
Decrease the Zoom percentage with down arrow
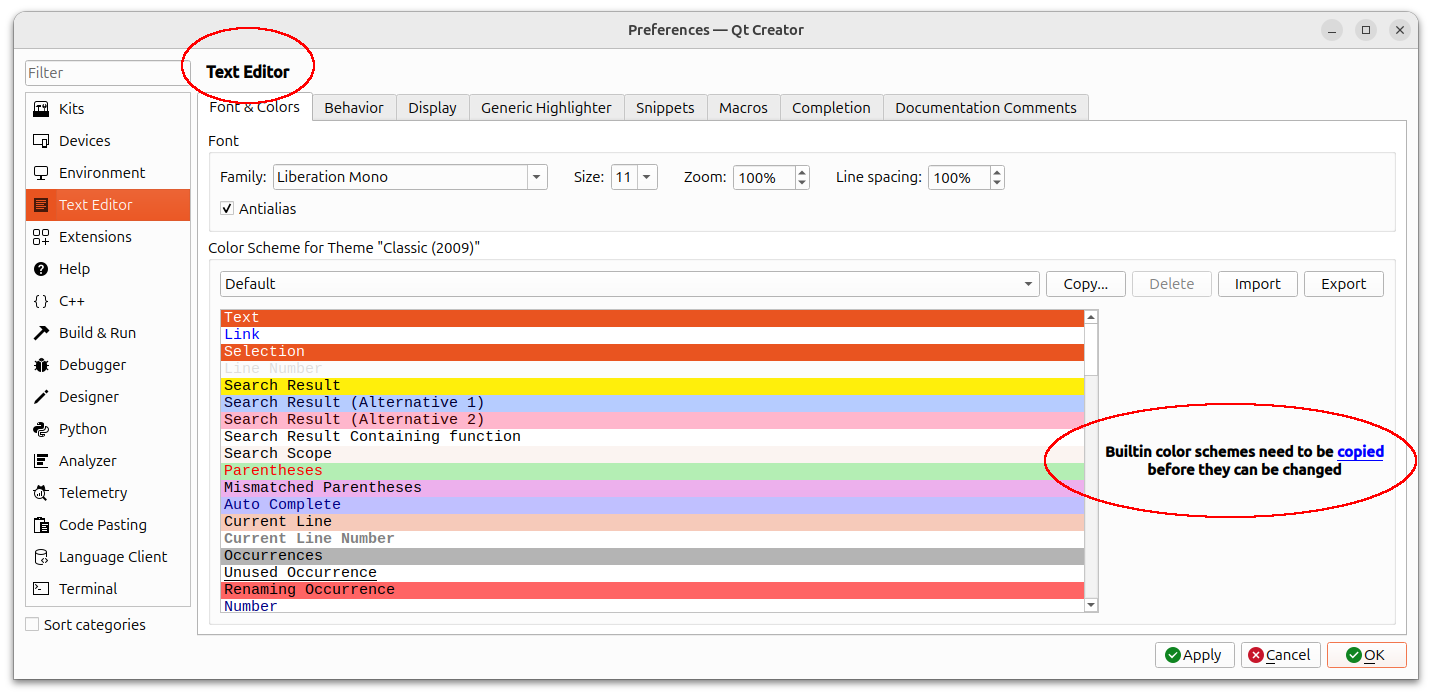802,183
